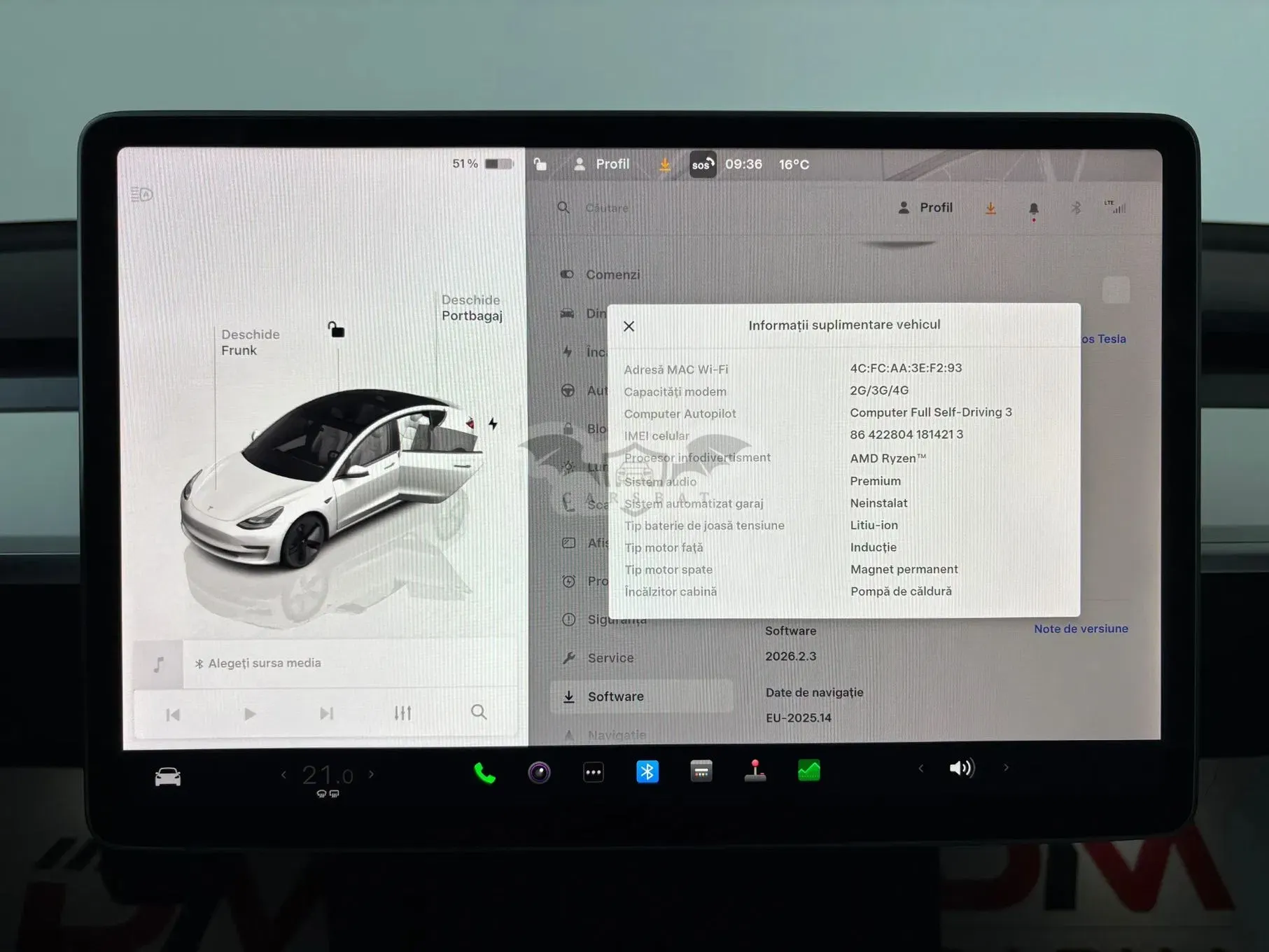Launch the arcade joystick app
This screenshot has width=1269, height=952.
(x=755, y=770)
